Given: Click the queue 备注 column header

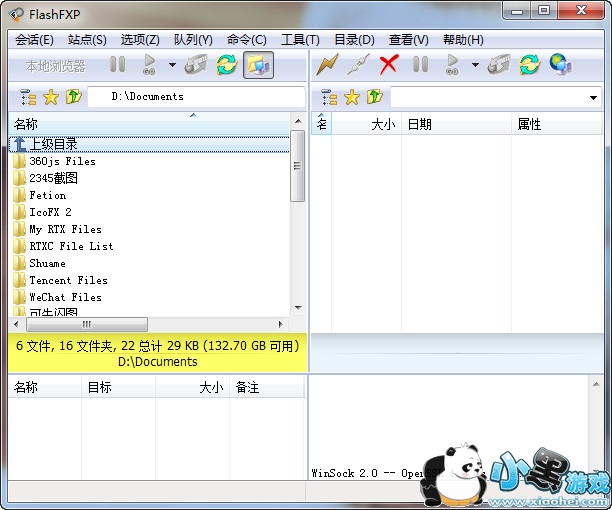Looking at the screenshot, I should pyautogui.click(x=267, y=387).
